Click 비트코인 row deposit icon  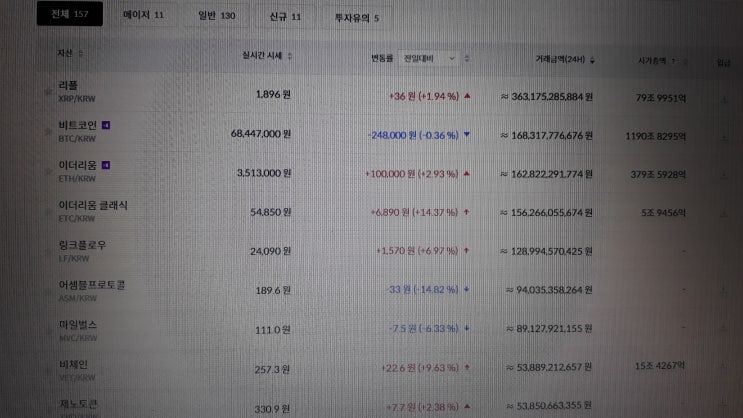click(724, 137)
